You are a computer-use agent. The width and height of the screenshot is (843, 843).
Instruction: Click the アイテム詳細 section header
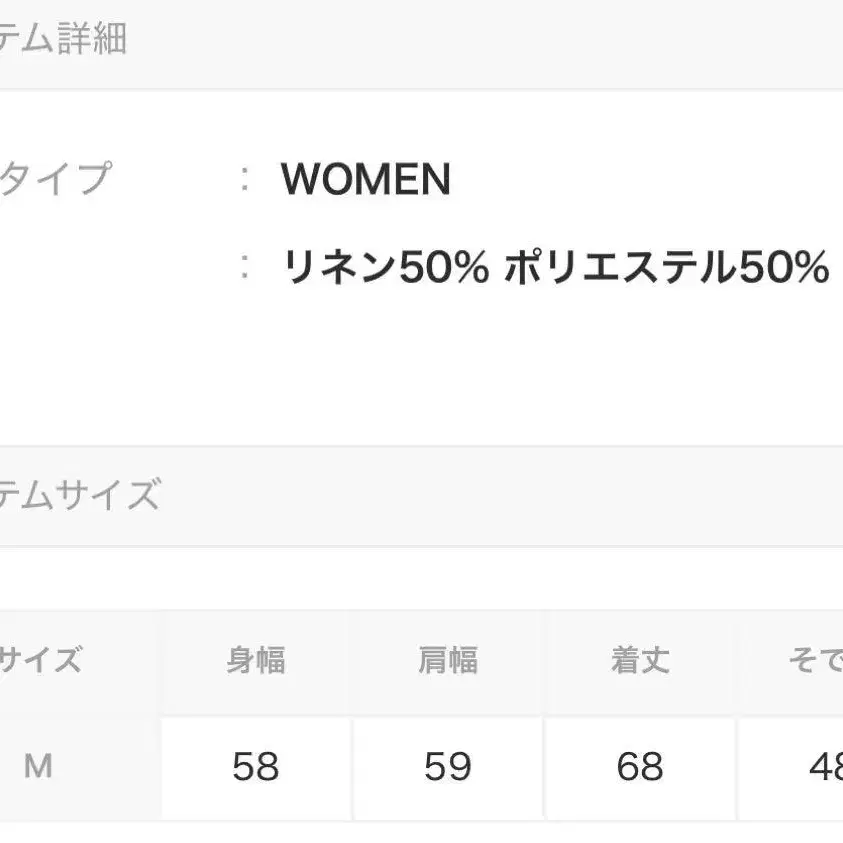[63, 41]
